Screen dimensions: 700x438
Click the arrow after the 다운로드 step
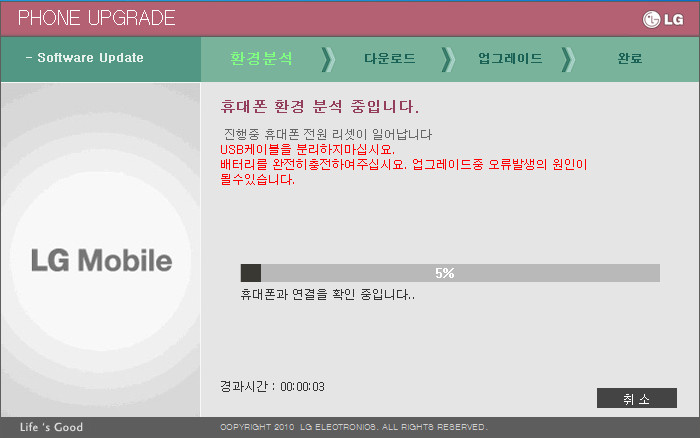point(447,59)
